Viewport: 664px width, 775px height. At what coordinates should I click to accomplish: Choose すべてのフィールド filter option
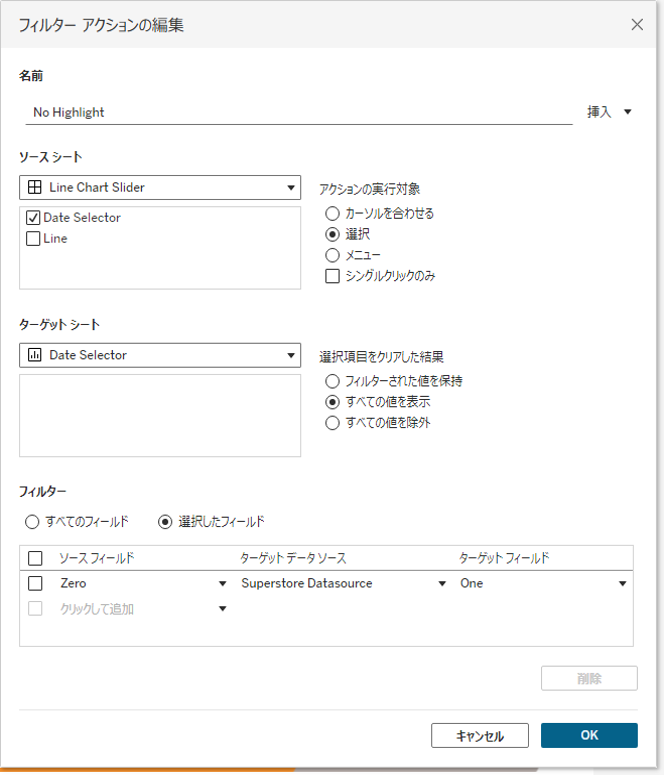pos(32,521)
